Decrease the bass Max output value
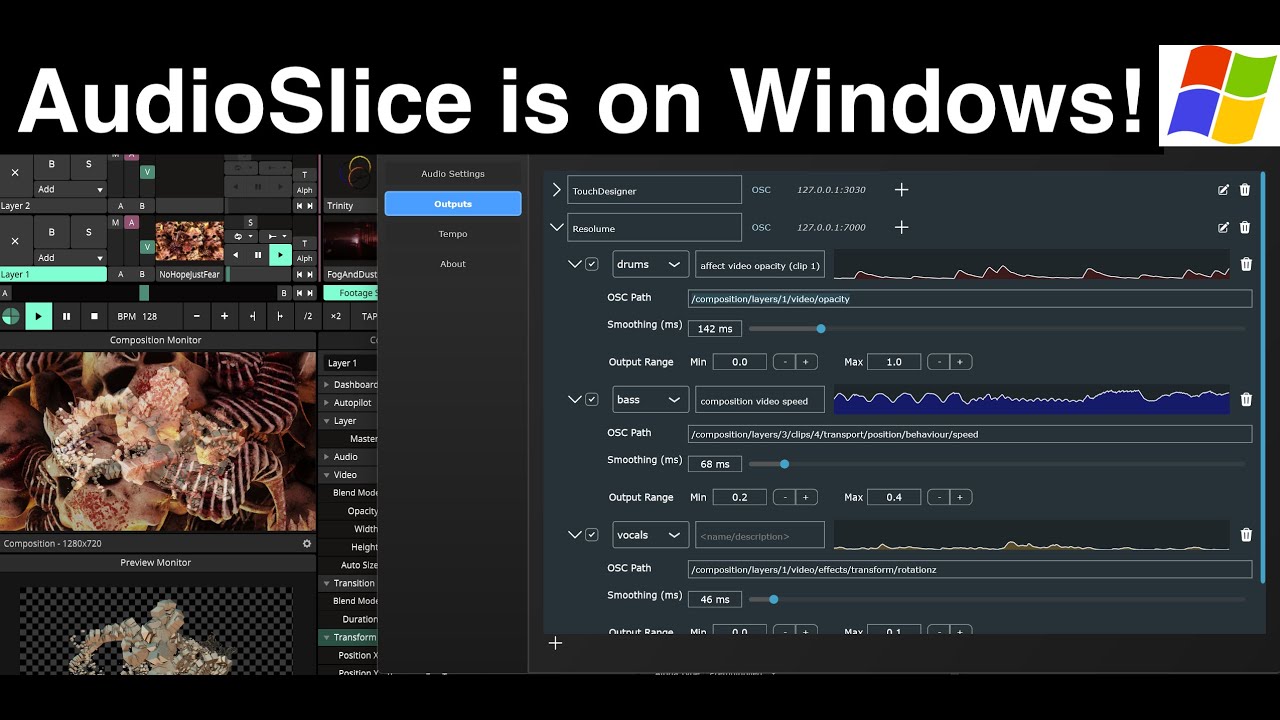The height and width of the screenshot is (720, 1280). coord(938,497)
